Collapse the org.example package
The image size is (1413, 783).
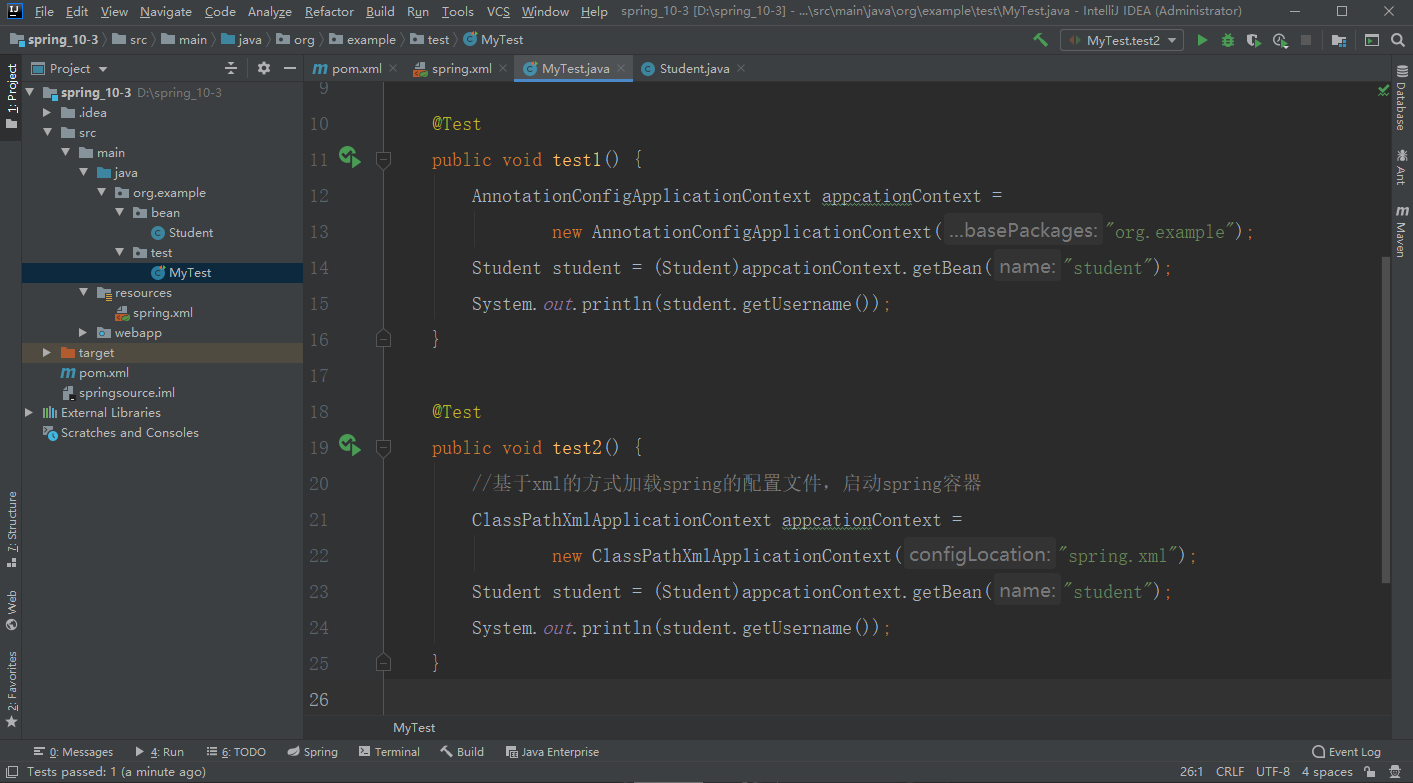coord(101,193)
